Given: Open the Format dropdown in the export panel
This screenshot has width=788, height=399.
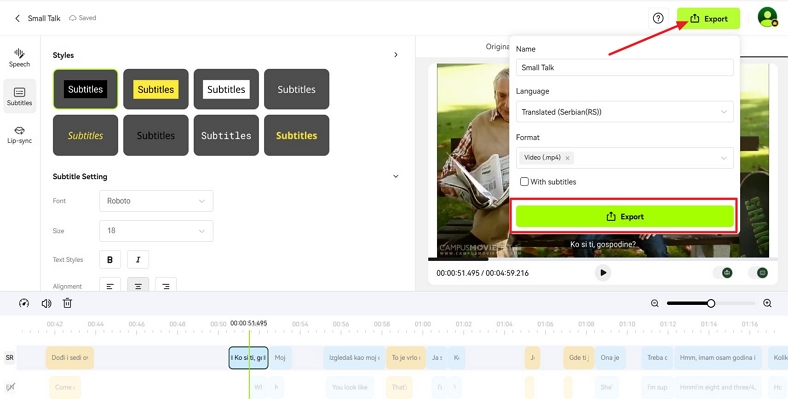Looking at the screenshot, I should [x=625, y=158].
